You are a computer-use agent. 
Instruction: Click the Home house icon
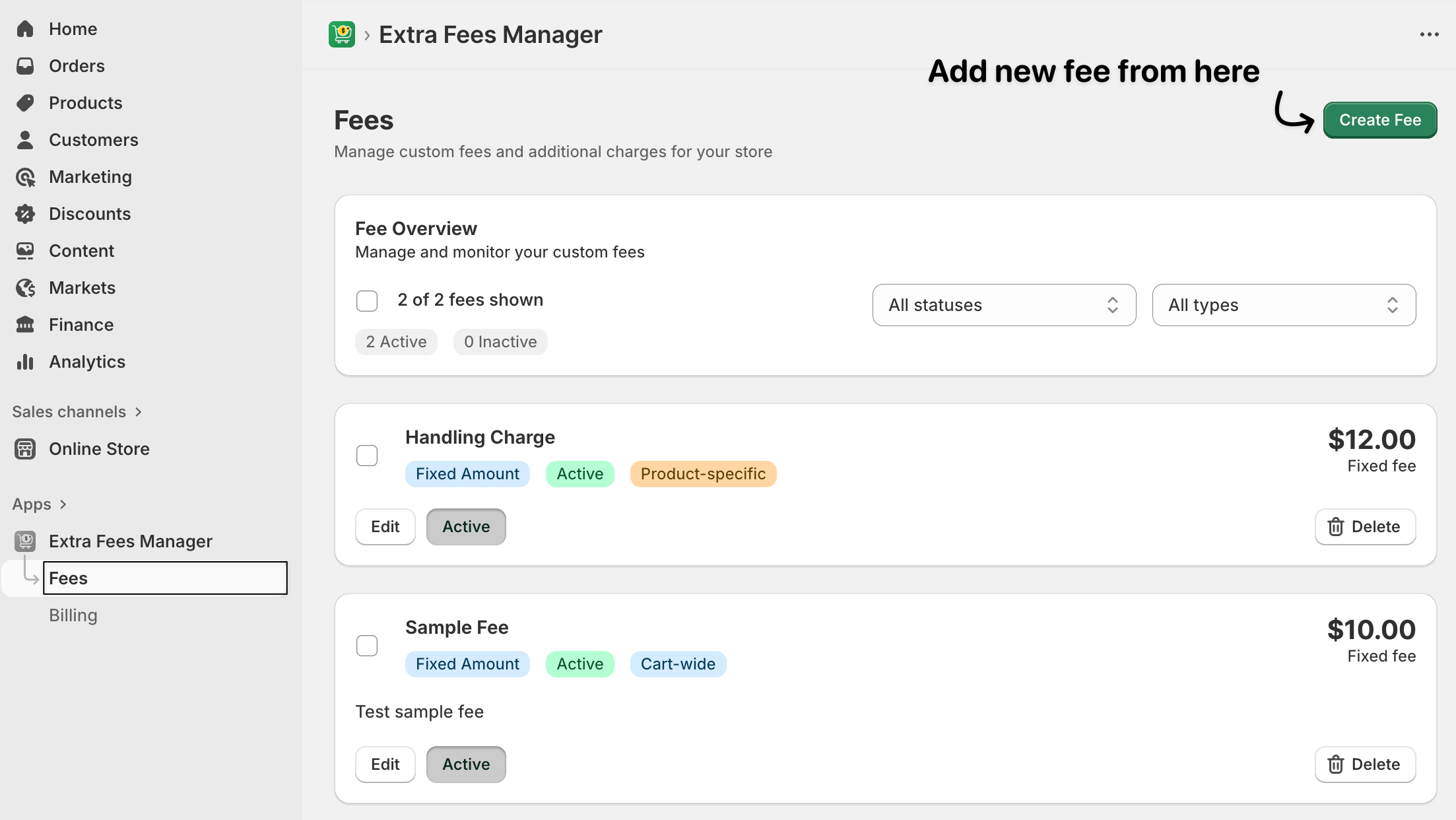point(25,29)
